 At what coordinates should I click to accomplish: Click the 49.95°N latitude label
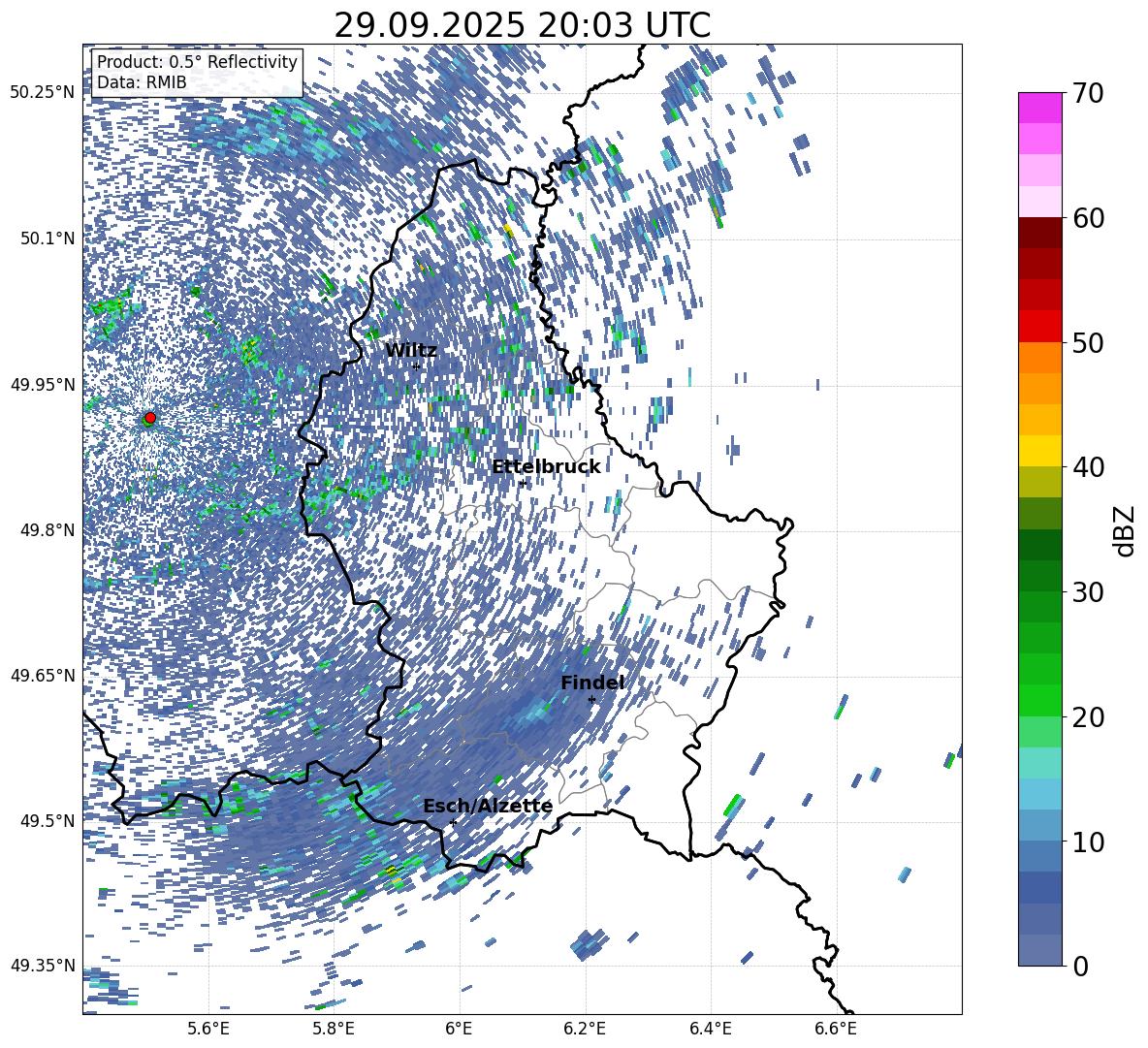coord(43,385)
